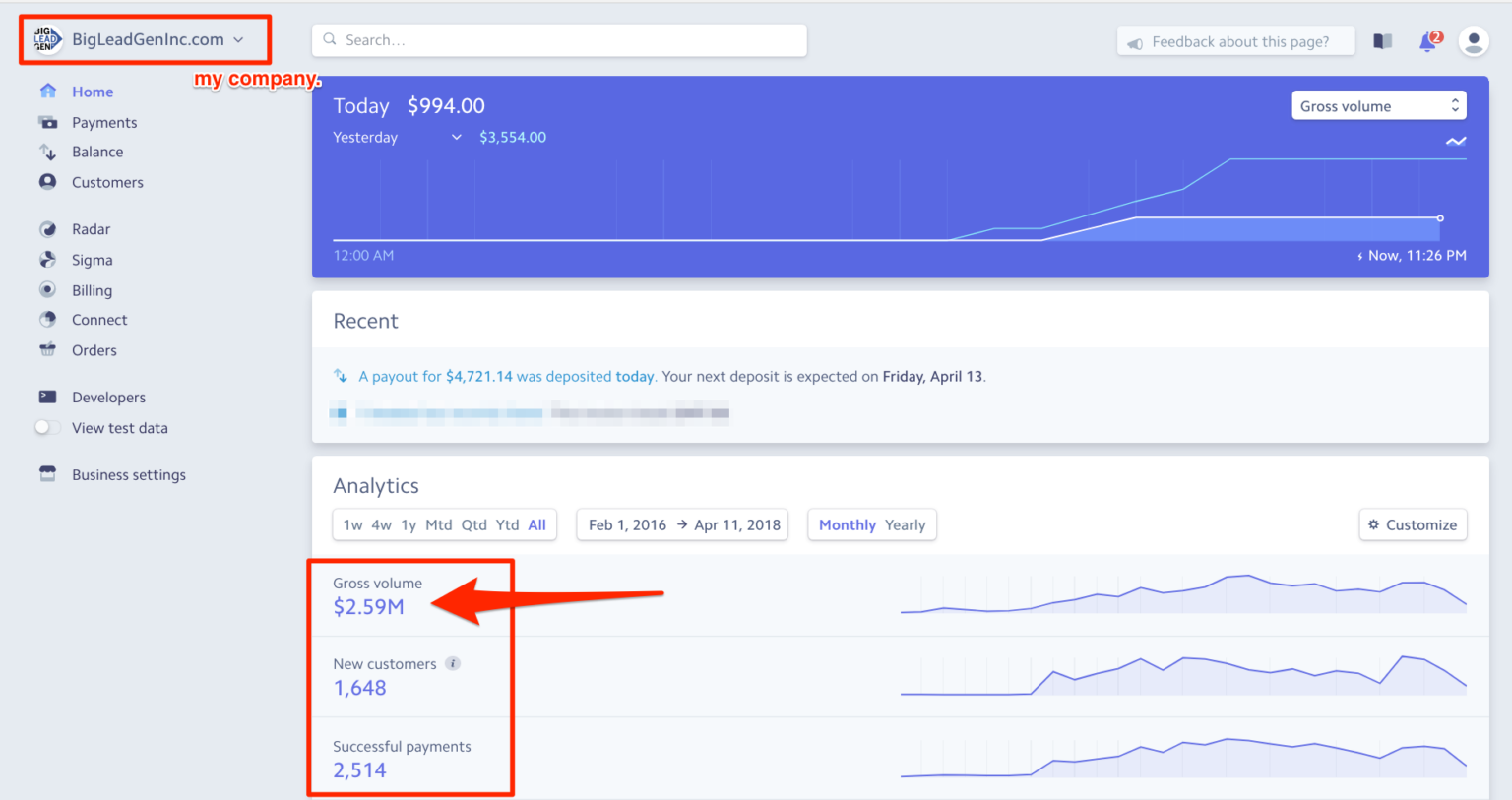Open the Gross volume metric dropdown
This screenshot has width=1512, height=800.
tap(1378, 105)
